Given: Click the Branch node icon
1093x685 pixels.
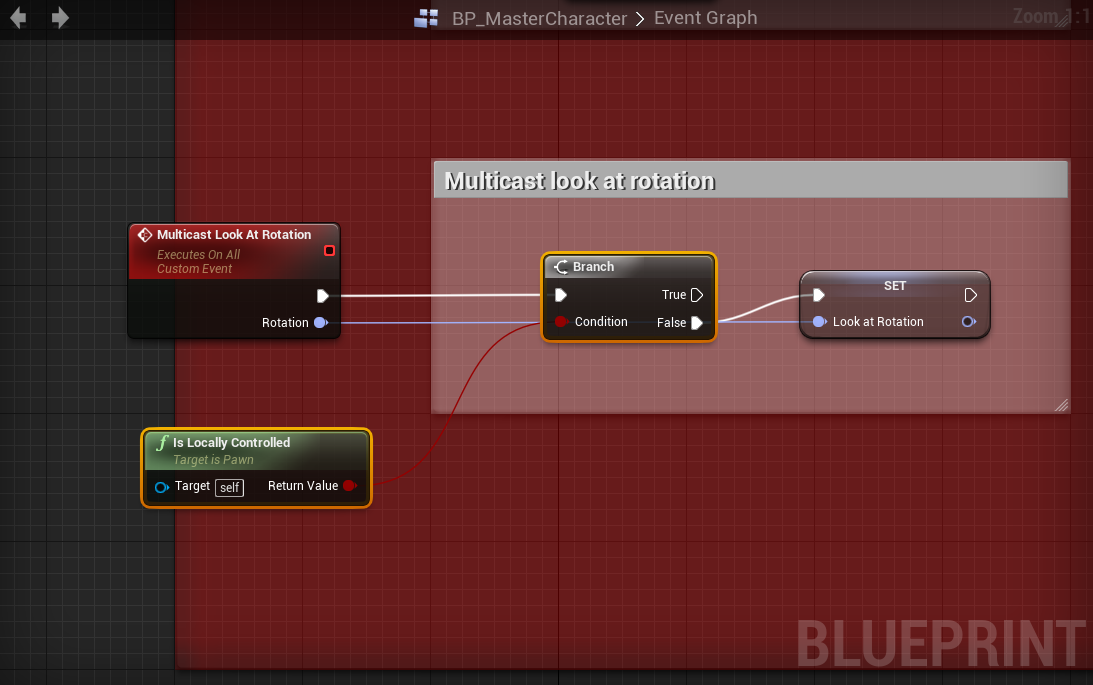Looking at the screenshot, I should click(561, 267).
